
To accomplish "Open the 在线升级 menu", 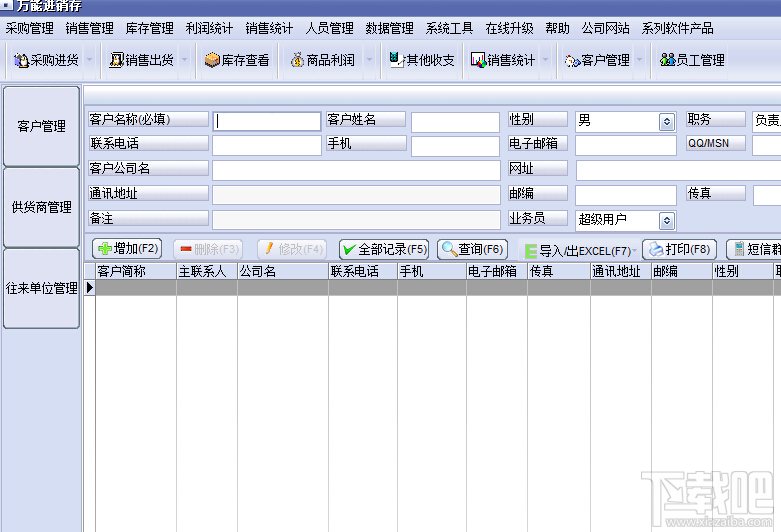I will (509, 28).
